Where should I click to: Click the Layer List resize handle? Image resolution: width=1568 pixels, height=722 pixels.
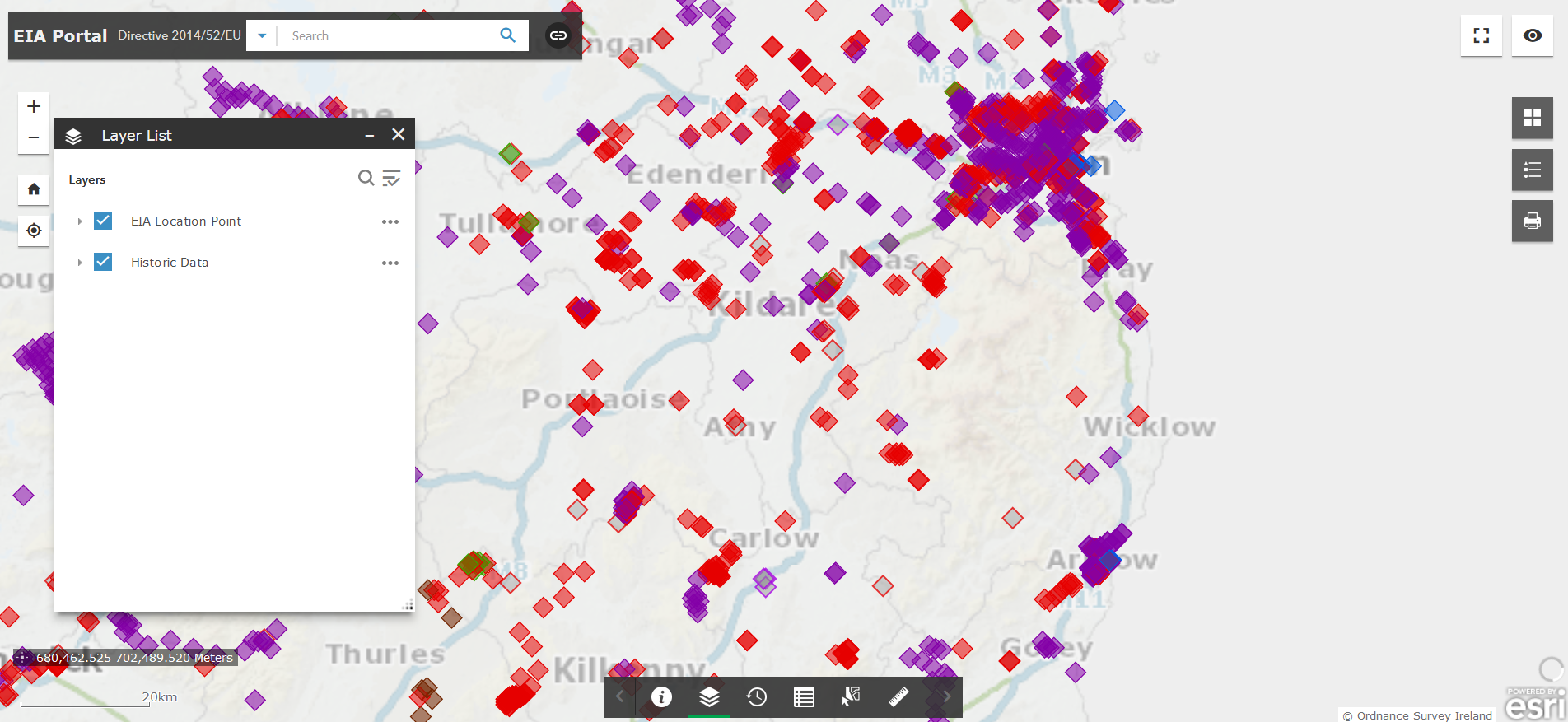click(x=408, y=605)
